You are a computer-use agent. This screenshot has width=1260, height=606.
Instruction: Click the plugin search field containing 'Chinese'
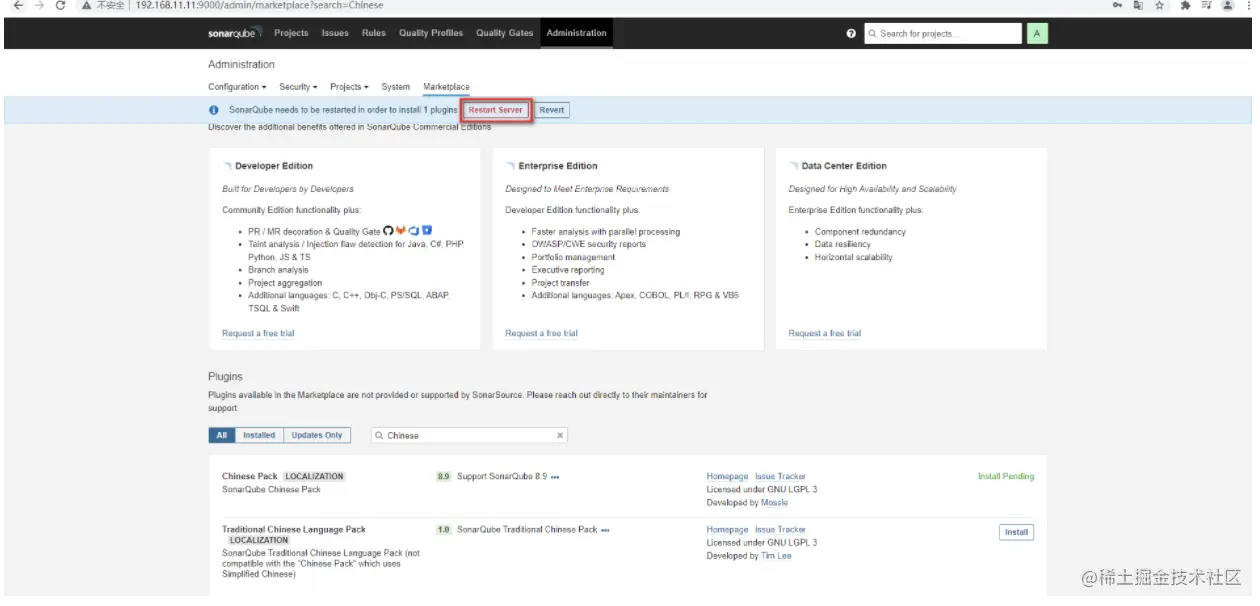point(469,435)
